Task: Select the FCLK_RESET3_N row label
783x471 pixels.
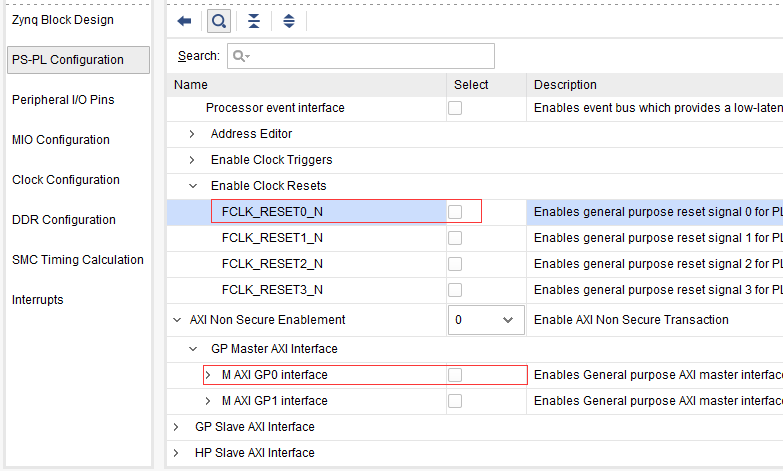Action: pyautogui.click(x=272, y=290)
